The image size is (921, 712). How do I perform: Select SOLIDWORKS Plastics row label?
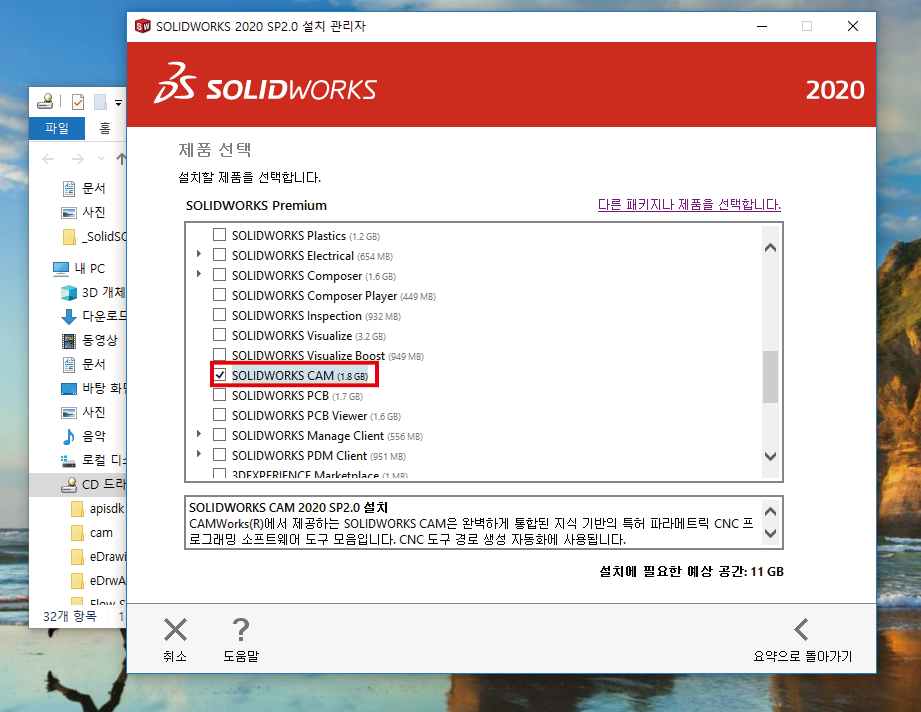(305, 236)
